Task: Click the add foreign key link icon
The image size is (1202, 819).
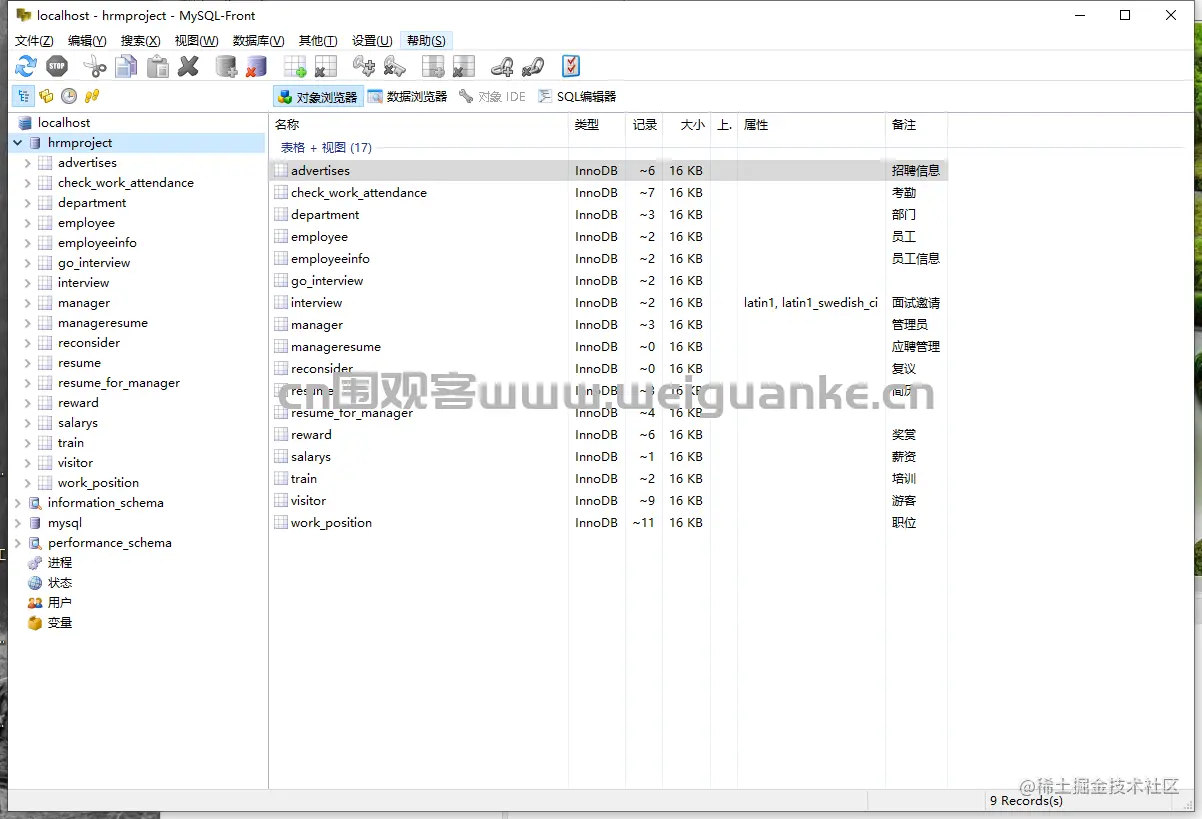Action: (502, 67)
